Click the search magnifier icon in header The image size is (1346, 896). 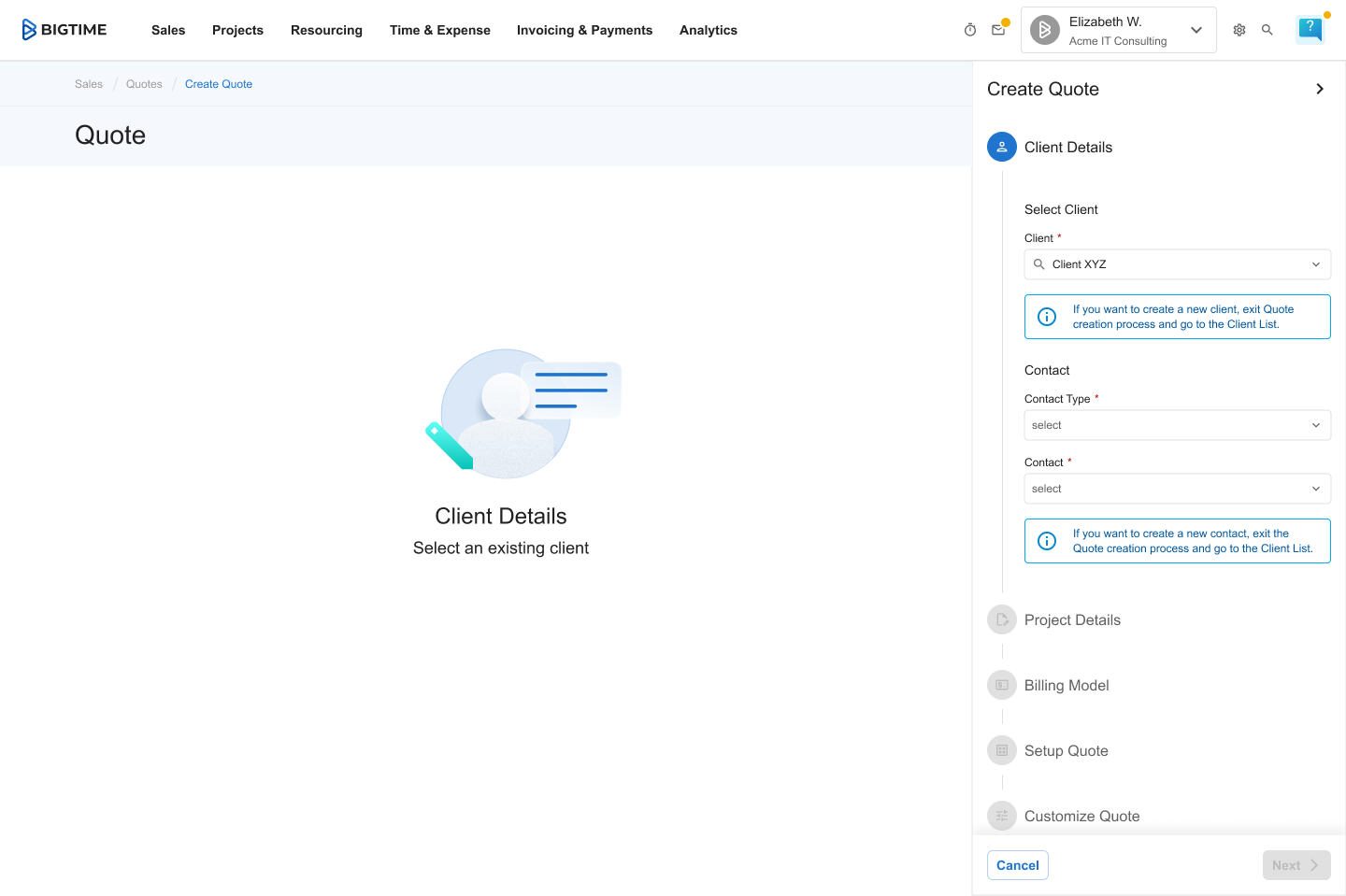click(x=1267, y=30)
